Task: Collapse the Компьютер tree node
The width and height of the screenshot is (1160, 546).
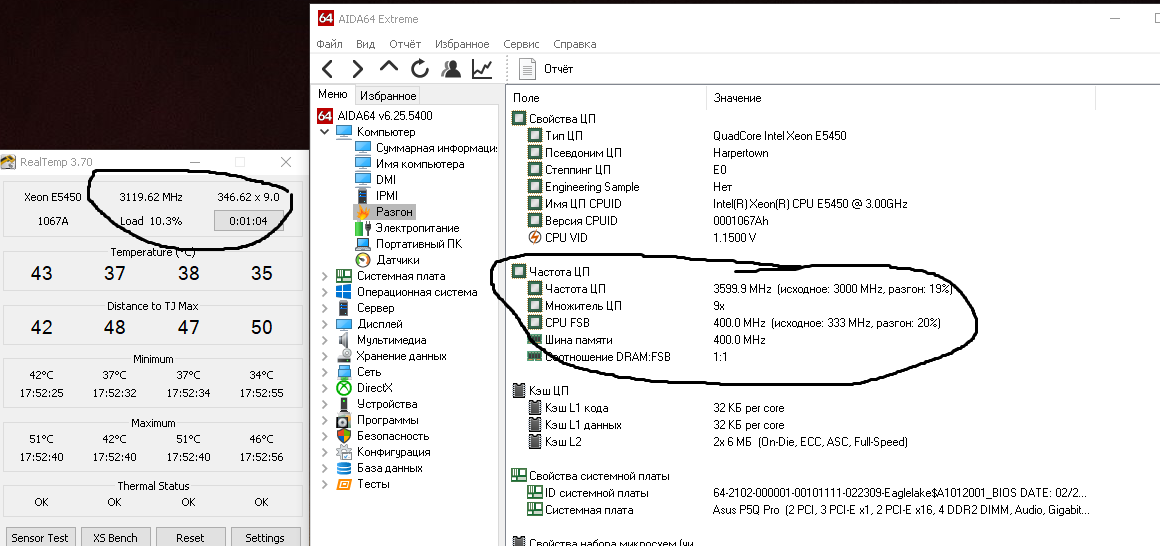Action: (324, 132)
